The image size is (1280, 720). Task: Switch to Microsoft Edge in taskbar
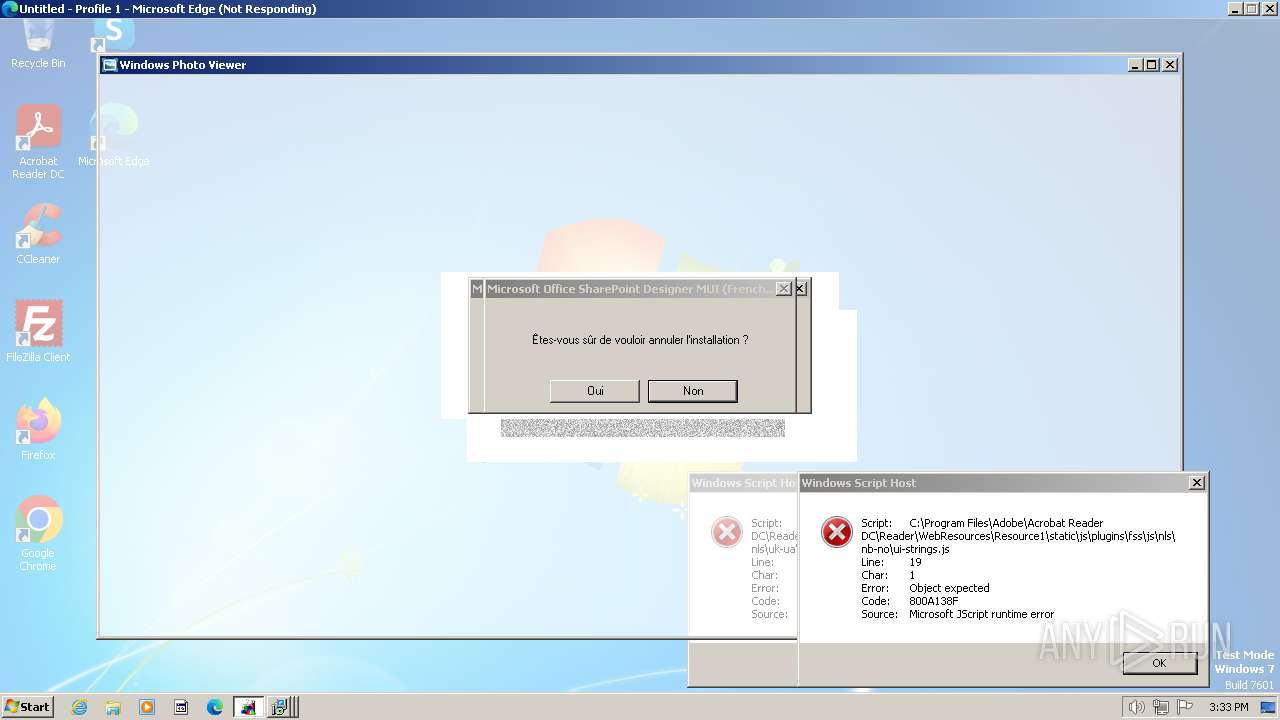click(x=215, y=707)
